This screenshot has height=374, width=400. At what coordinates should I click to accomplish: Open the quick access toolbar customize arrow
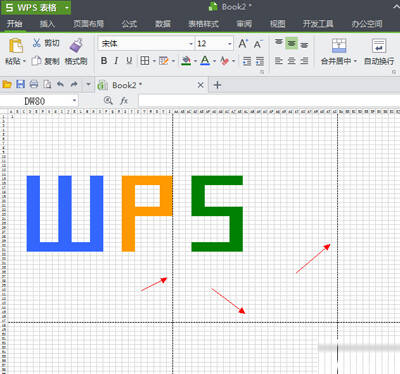(x=88, y=84)
